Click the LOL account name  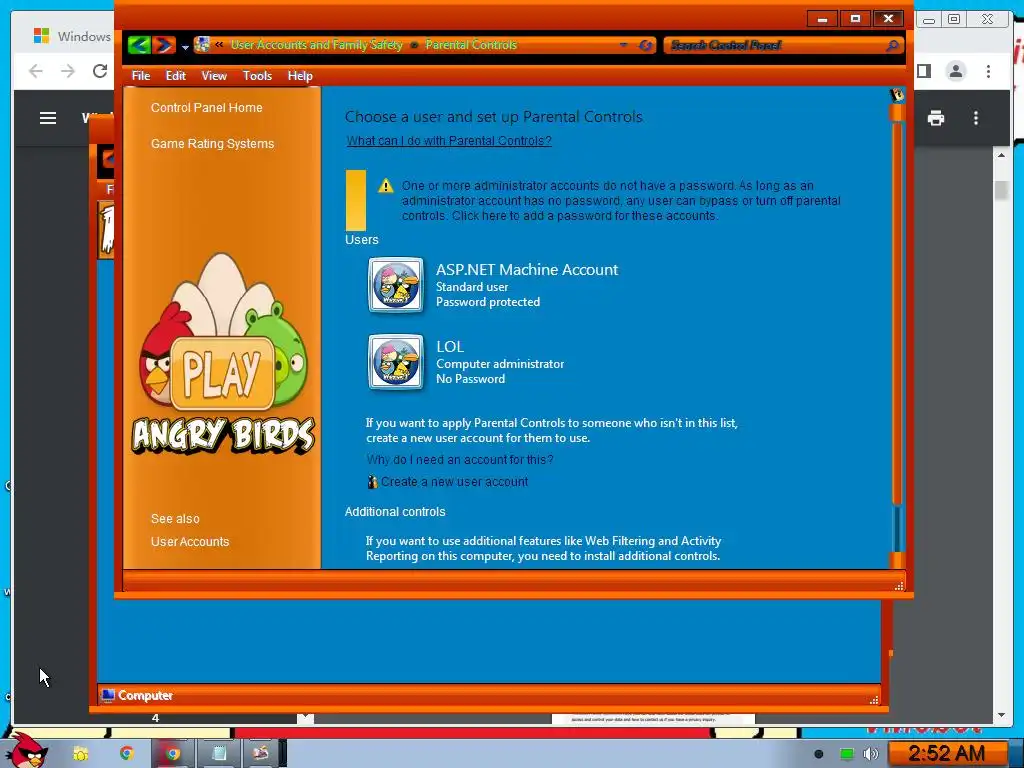450,347
